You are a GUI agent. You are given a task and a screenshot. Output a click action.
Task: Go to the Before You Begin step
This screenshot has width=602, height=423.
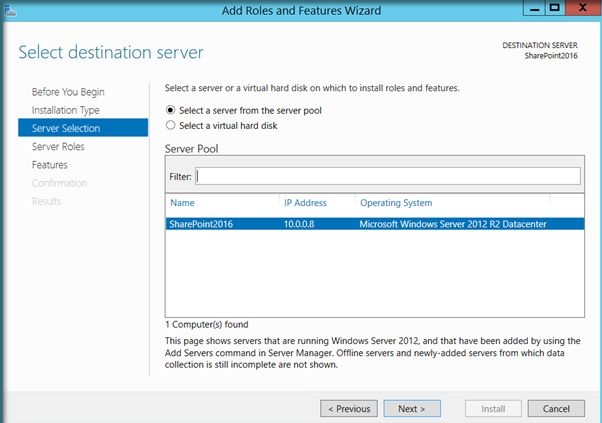pyautogui.click(x=68, y=92)
